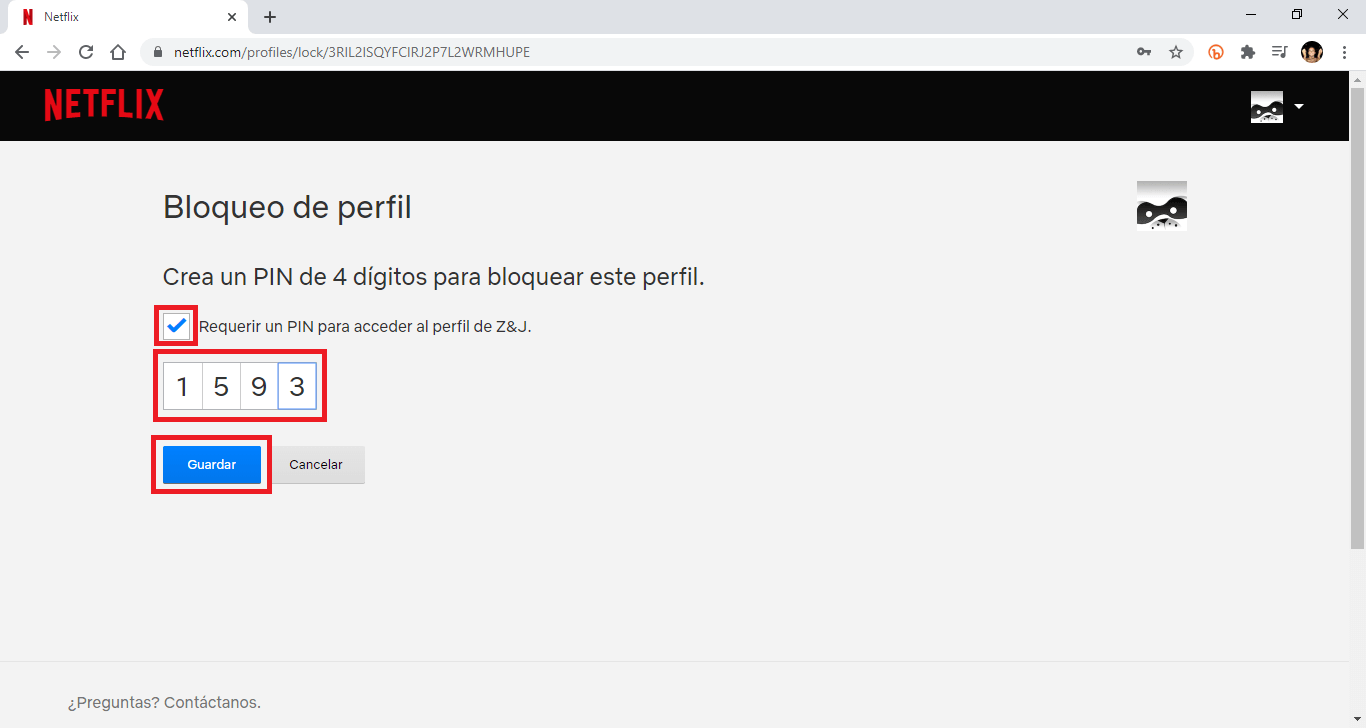This screenshot has height=728, width=1366.
Task: Expand the profile dropdown caret
Action: [1299, 106]
